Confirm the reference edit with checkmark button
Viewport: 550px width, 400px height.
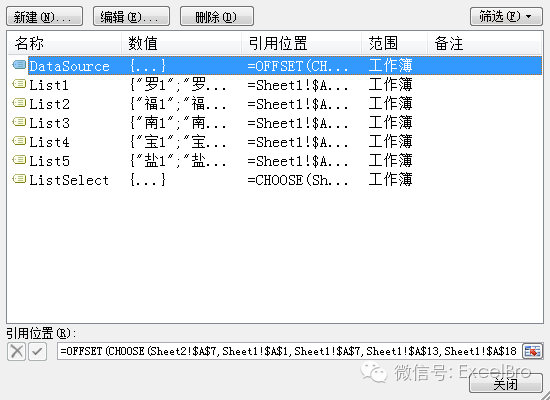pos(38,352)
